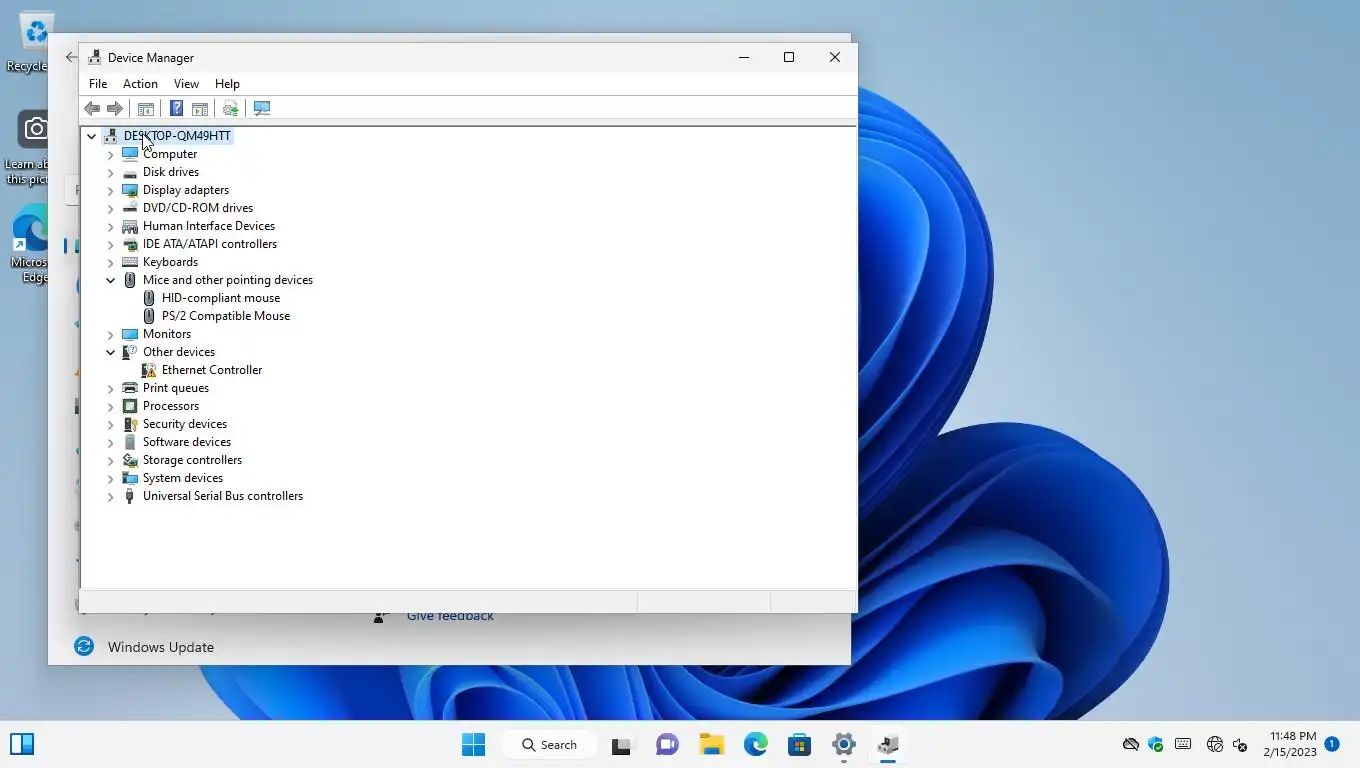Screen dimensions: 1360x768
Task: Expand the Computer category
Action: (x=110, y=155)
